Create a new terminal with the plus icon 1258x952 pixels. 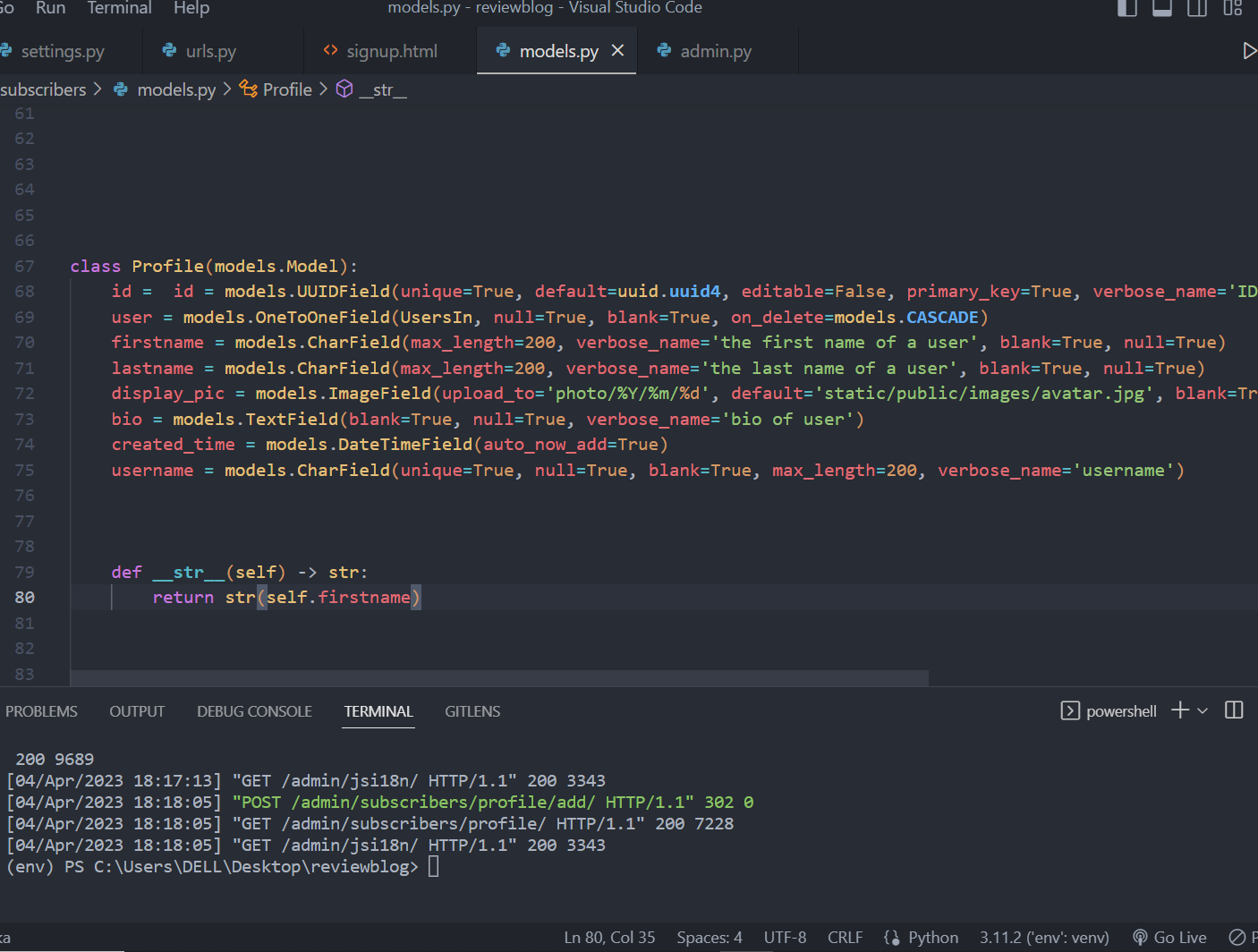[x=1180, y=710]
